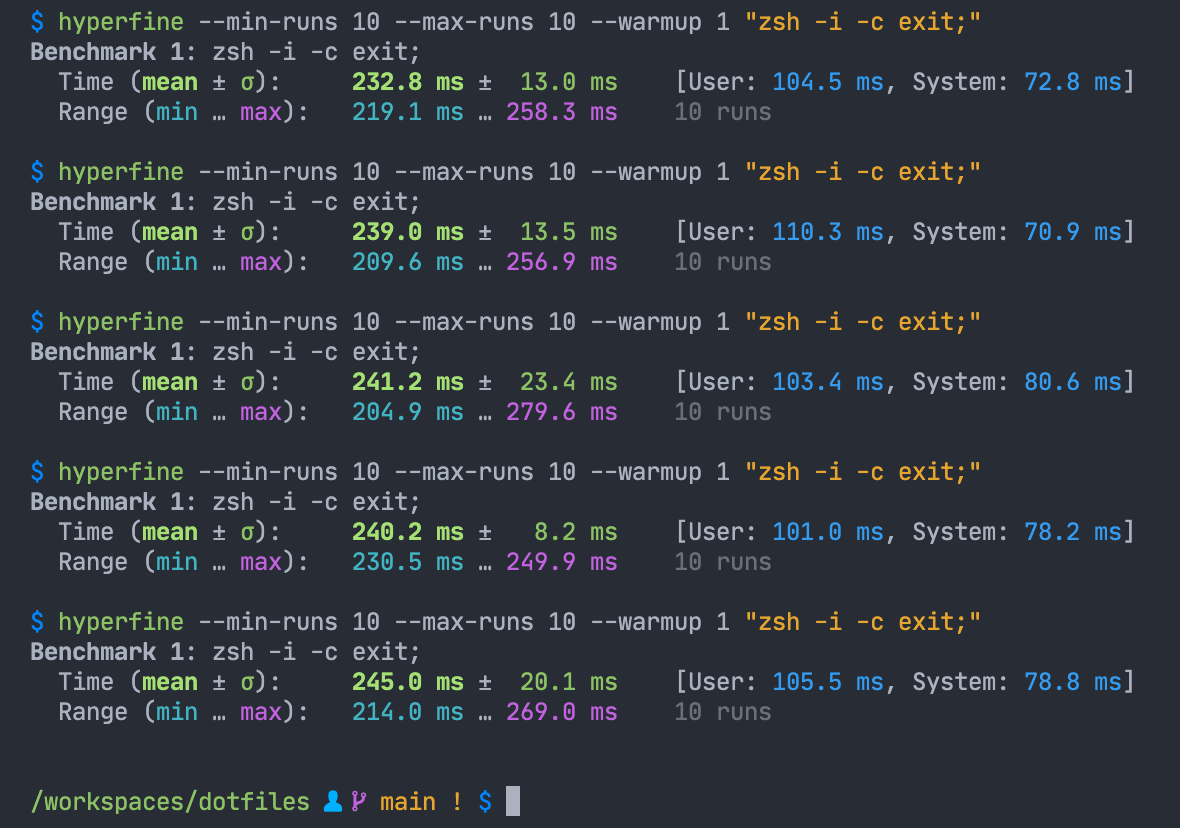Click the User time 104.5 ms

[x=828, y=81]
